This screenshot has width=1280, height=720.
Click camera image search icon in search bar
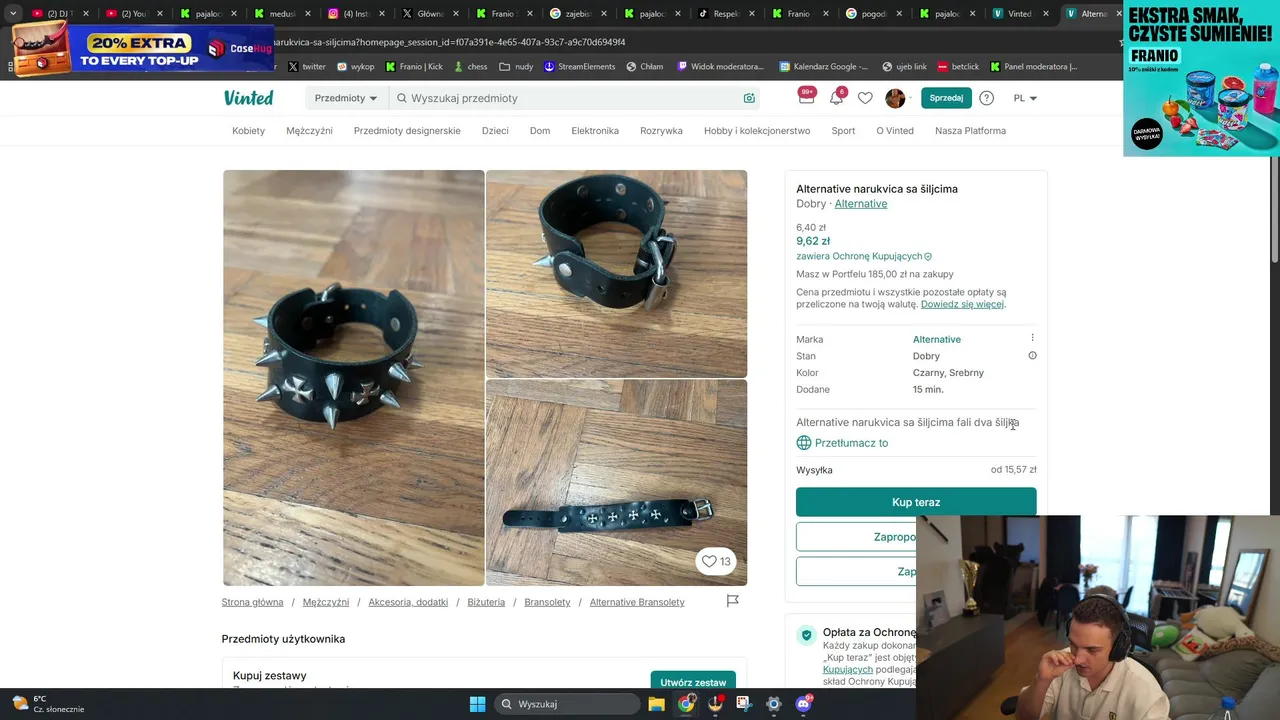coord(749,98)
